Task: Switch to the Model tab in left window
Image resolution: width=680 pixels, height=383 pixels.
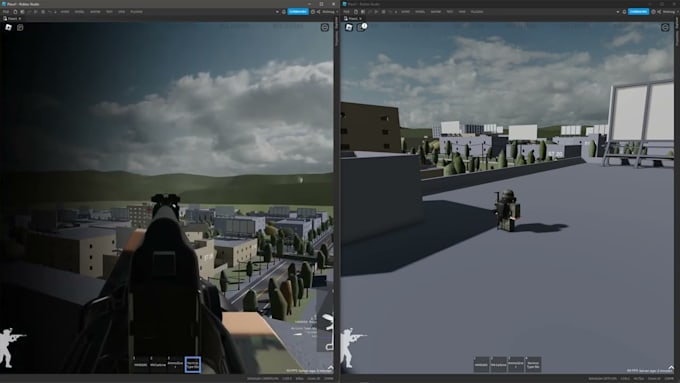Action: (79, 12)
